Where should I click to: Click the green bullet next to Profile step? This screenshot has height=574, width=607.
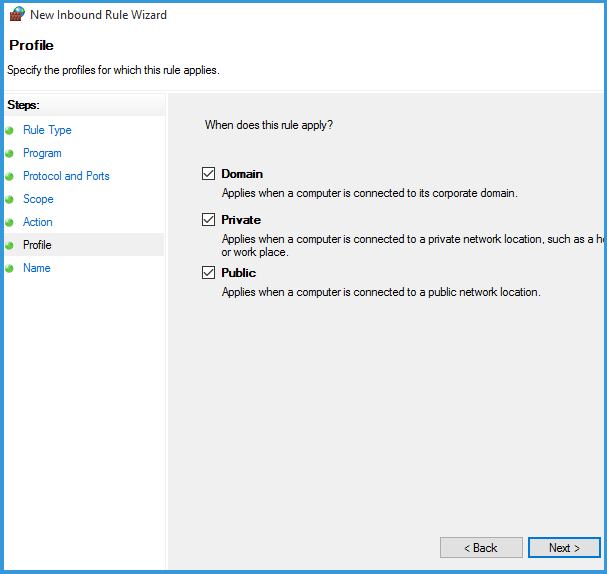[x=10, y=246]
